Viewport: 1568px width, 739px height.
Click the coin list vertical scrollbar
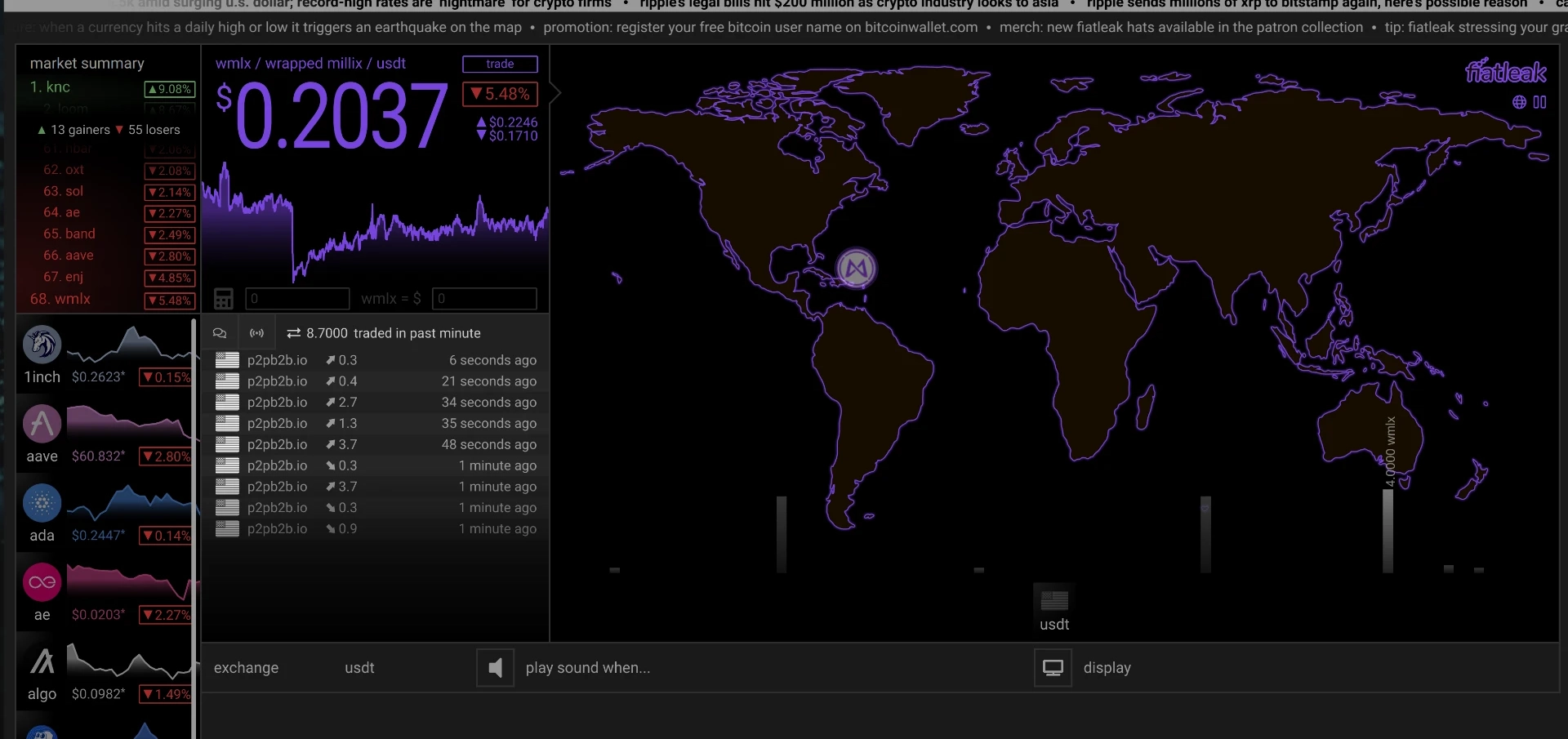(x=194, y=528)
